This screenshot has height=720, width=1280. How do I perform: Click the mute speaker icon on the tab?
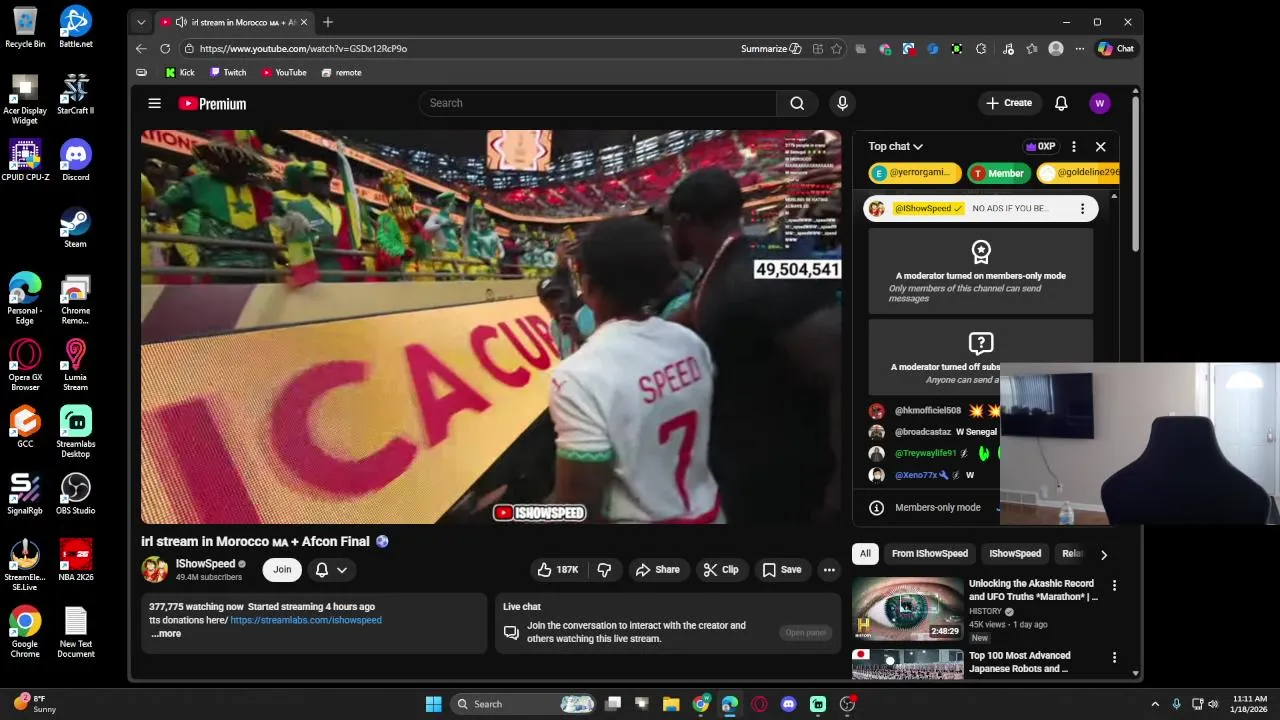point(181,22)
